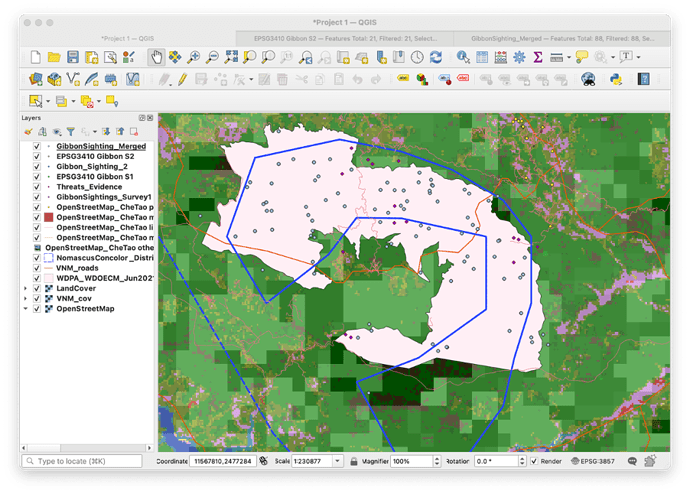690x494 pixels.
Task: Open the Style Manager icon
Action: [x=128, y=57]
